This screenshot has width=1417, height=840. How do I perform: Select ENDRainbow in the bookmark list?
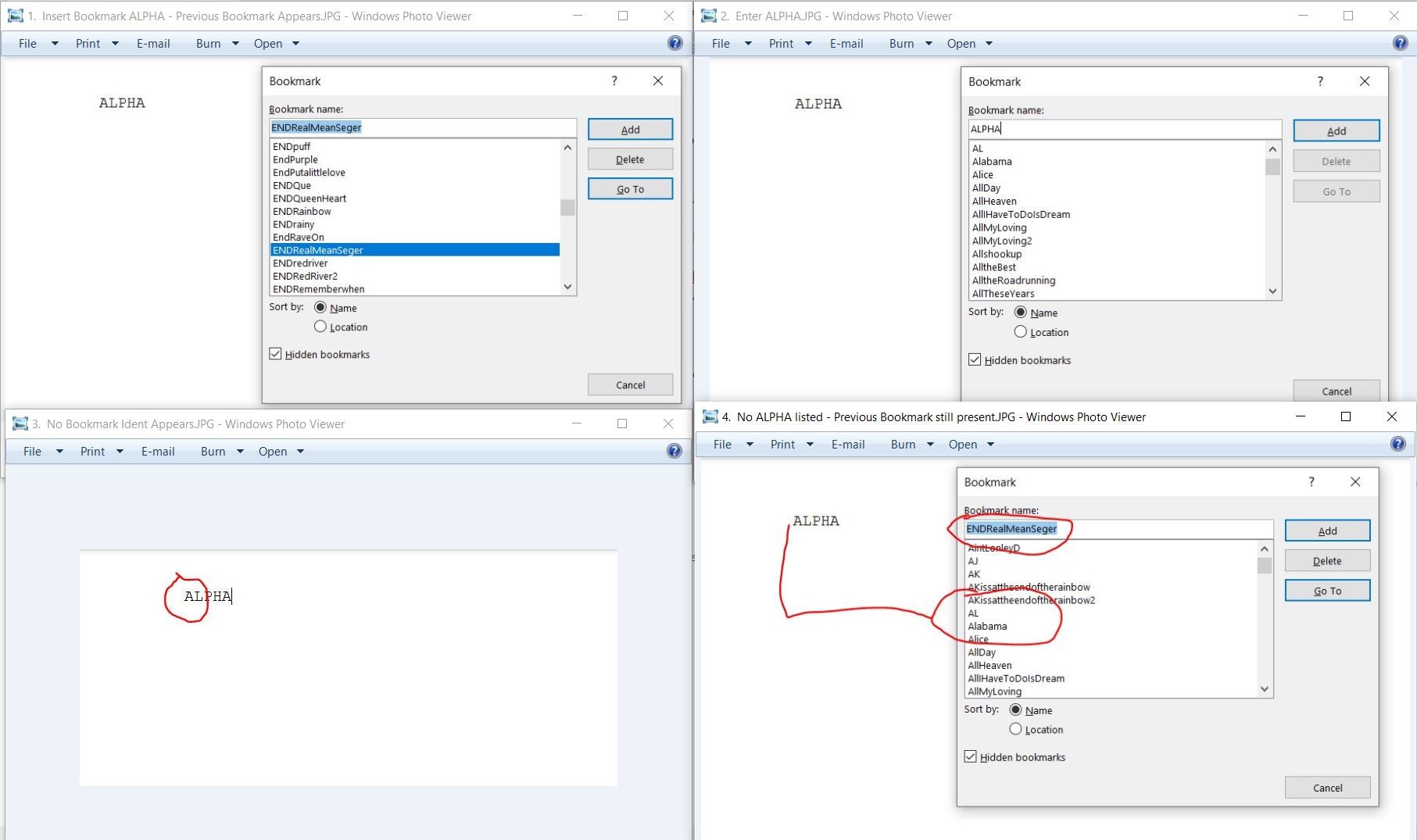pos(302,211)
